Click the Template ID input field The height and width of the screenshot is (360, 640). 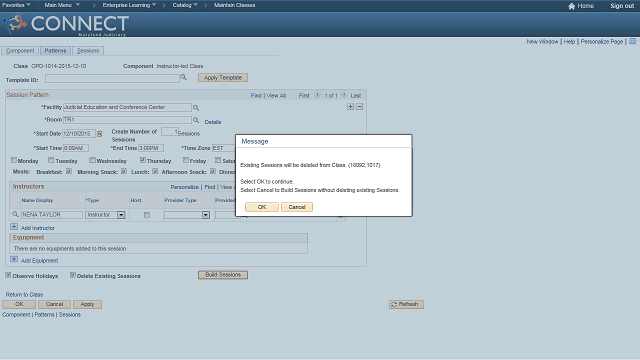(x=112, y=78)
